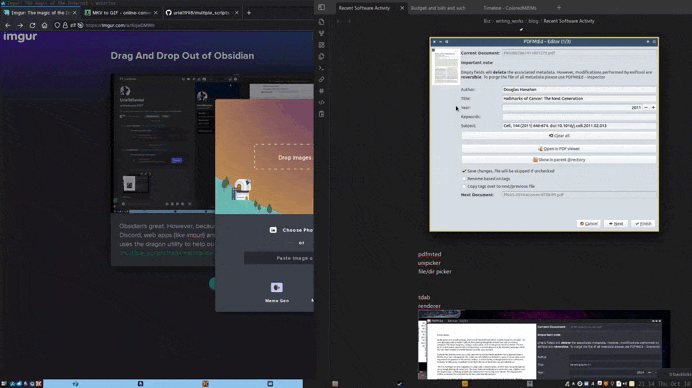Image resolution: width=692 pixels, height=388 pixels.
Task: Click the templates copy icon in Obsidian ribbon
Action: coord(321,57)
